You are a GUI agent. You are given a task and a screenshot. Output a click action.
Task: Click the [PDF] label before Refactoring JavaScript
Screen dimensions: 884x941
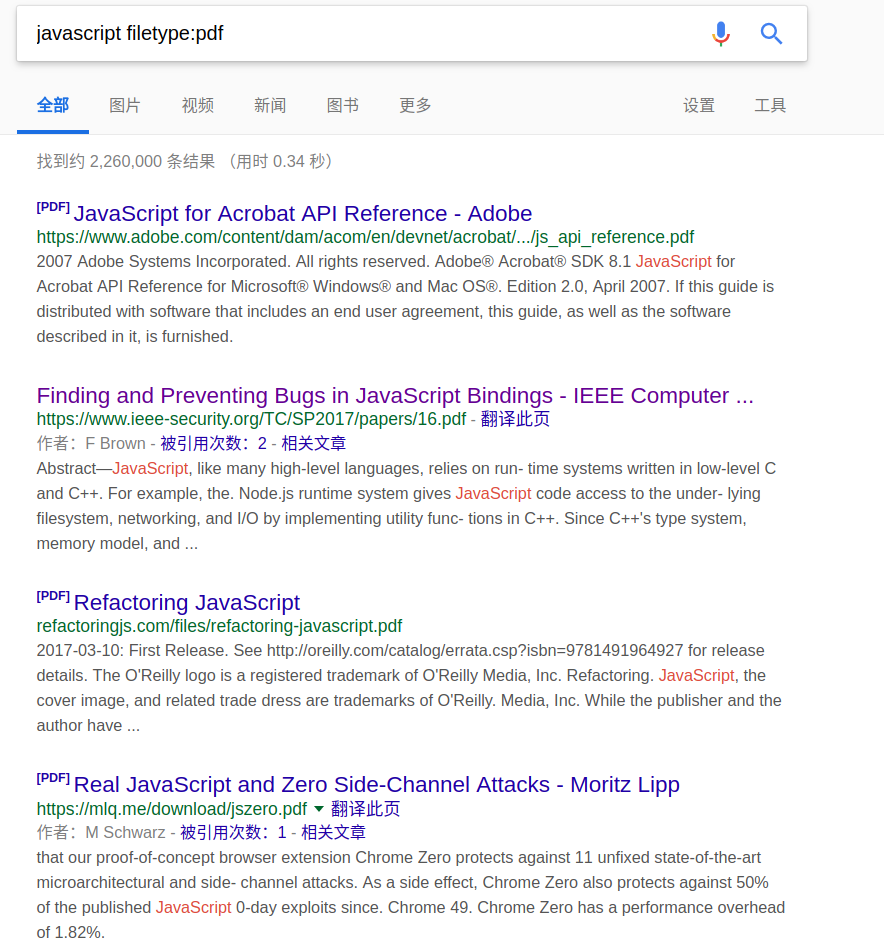53,596
